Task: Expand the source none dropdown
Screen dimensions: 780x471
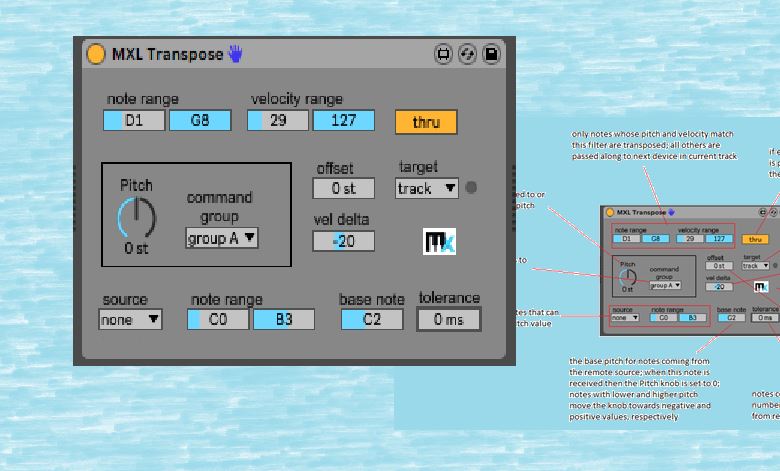Action: click(x=131, y=320)
